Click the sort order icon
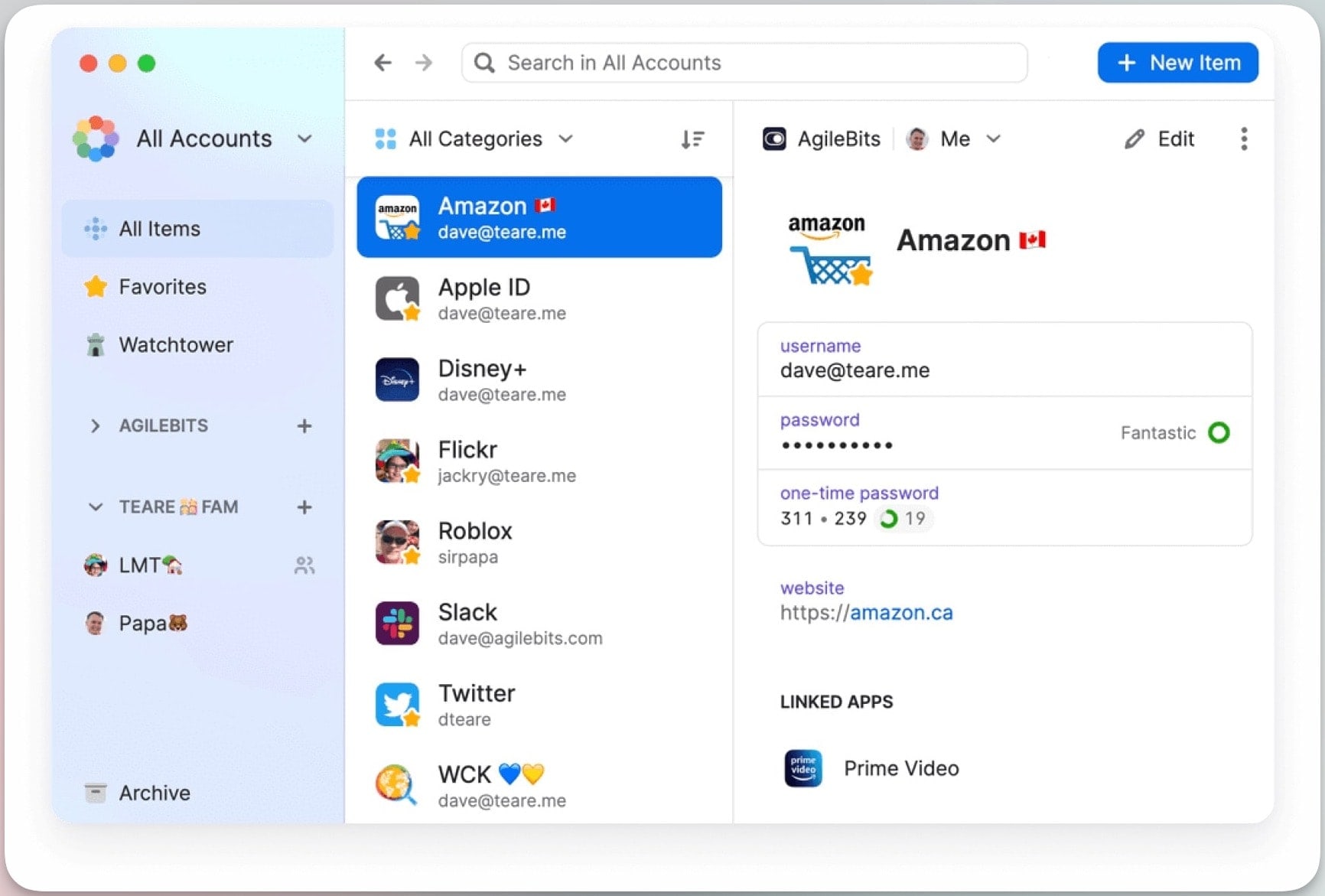Screen dimensions: 1325x896 [x=692, y=139]
